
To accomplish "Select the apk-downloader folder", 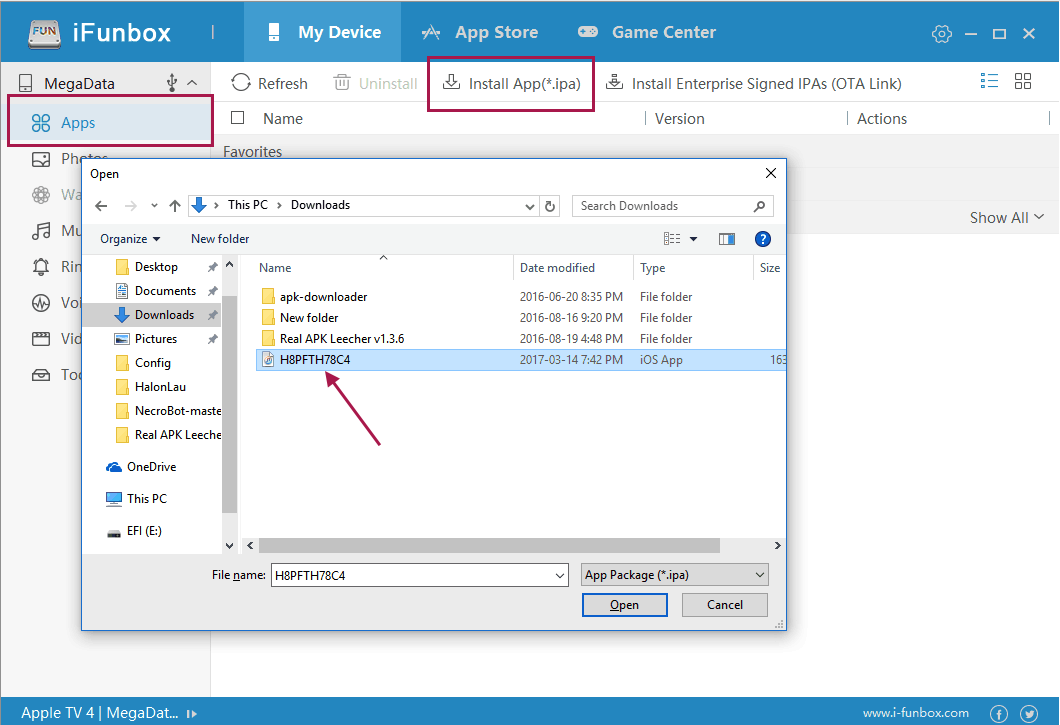I will [x=323, y=296].
